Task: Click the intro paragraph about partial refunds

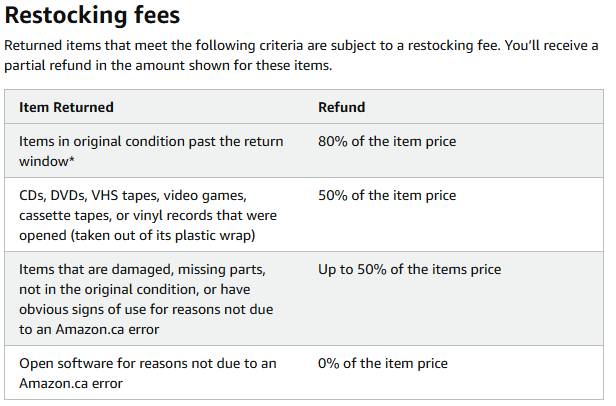Action: point(301,55)
